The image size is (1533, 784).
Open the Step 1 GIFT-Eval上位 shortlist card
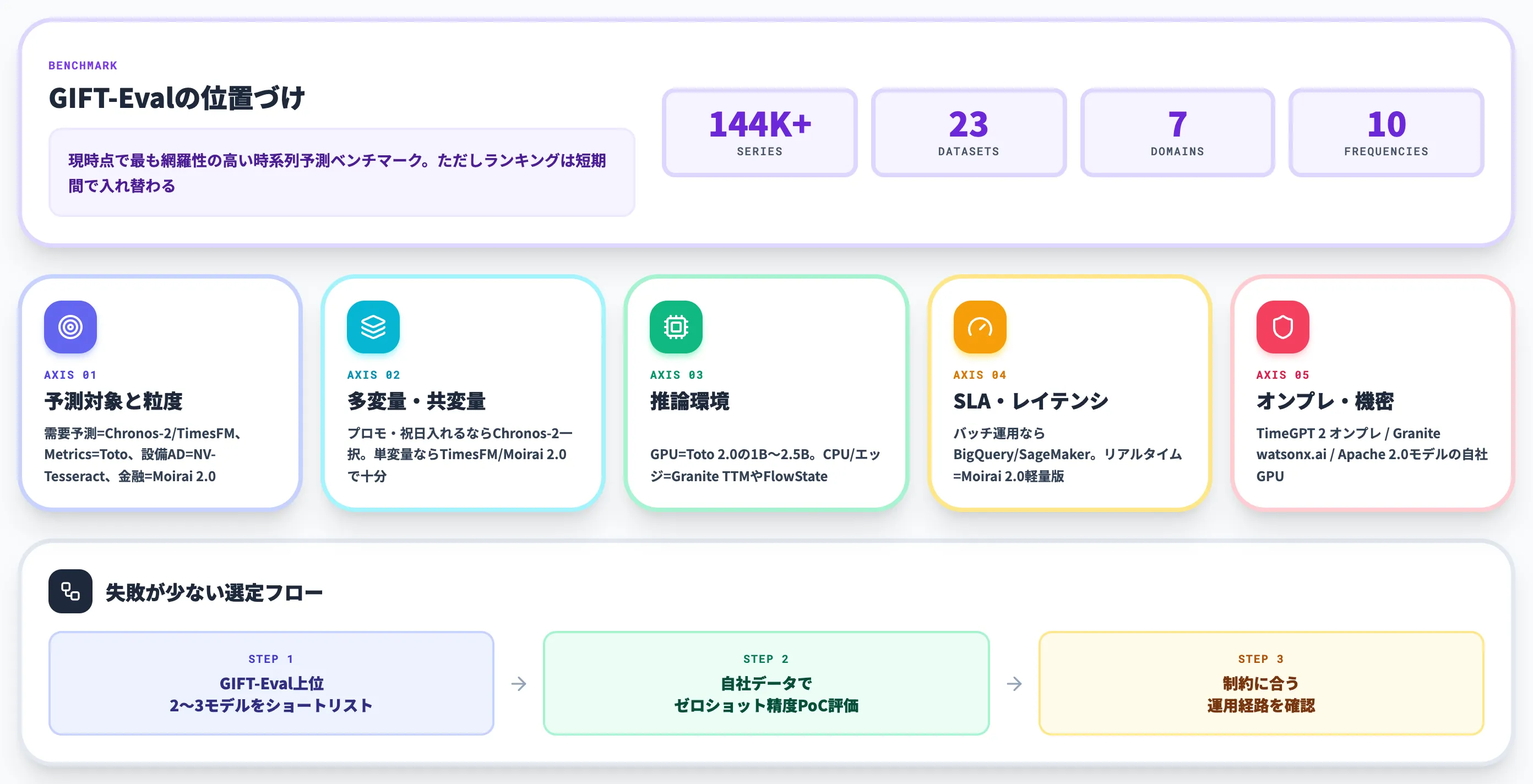271,683
